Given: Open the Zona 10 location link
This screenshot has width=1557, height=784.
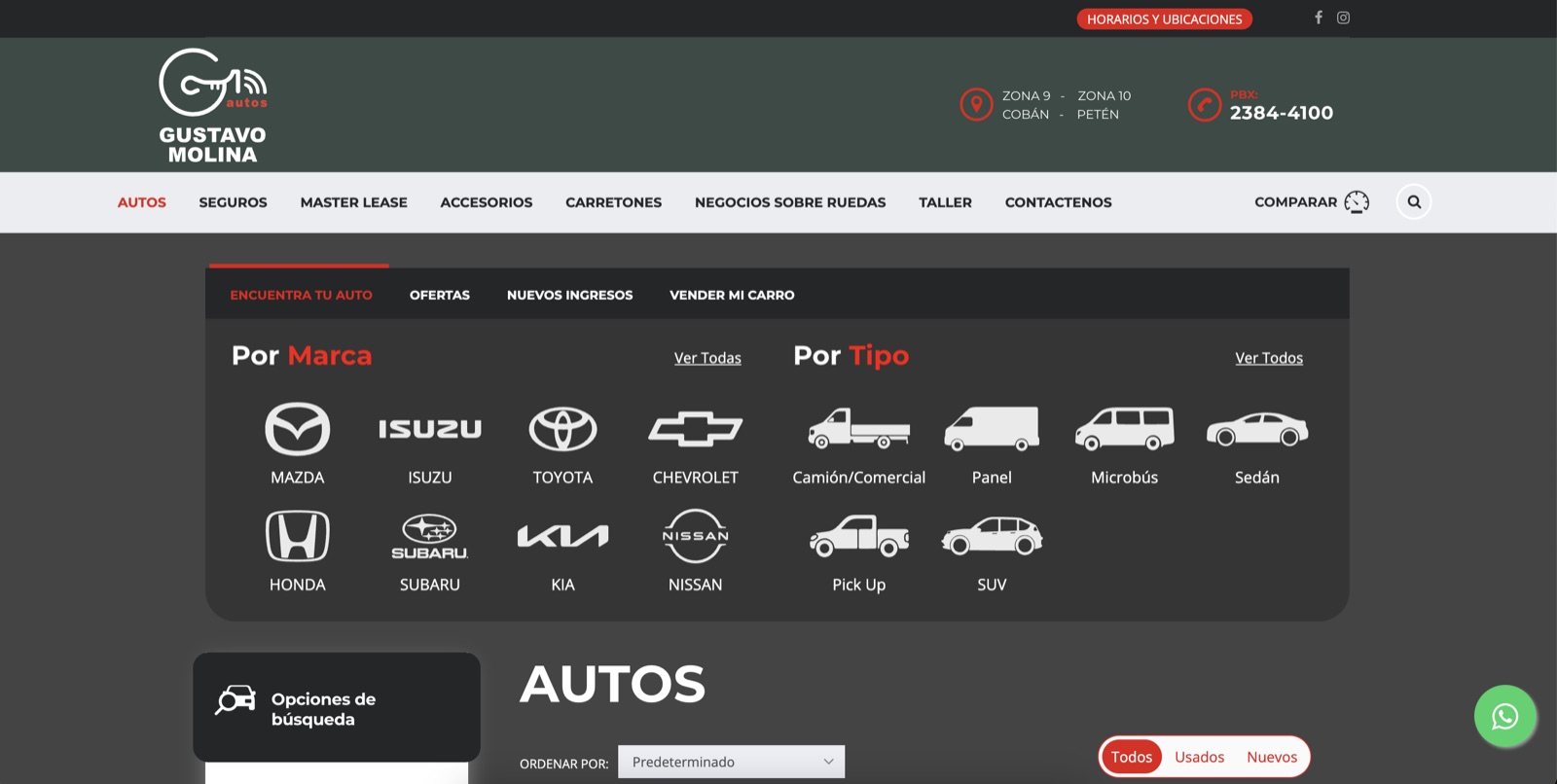Looking at the screenshot, I should click(x=1104, y=95).
